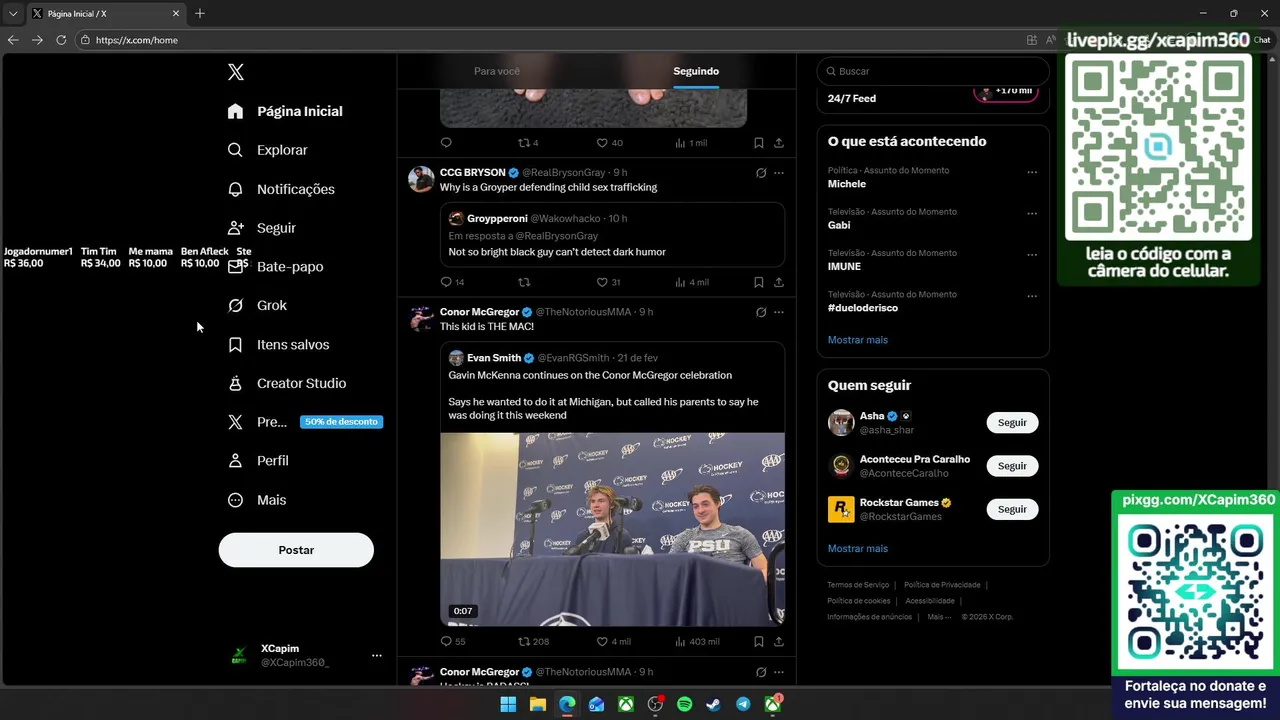This screenshot has height=720, width=1280.
Task: Follow Rockstar Games account
Action: 1012,509
